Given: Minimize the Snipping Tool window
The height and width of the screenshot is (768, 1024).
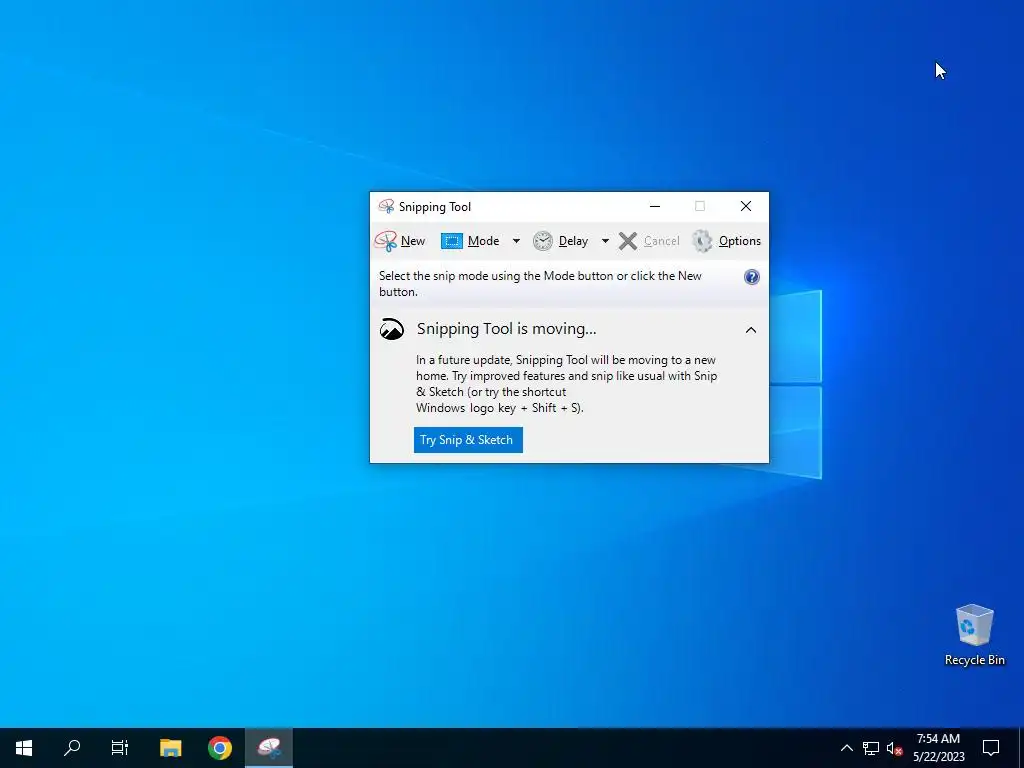Looking at the screenshot, I should 655,206.
